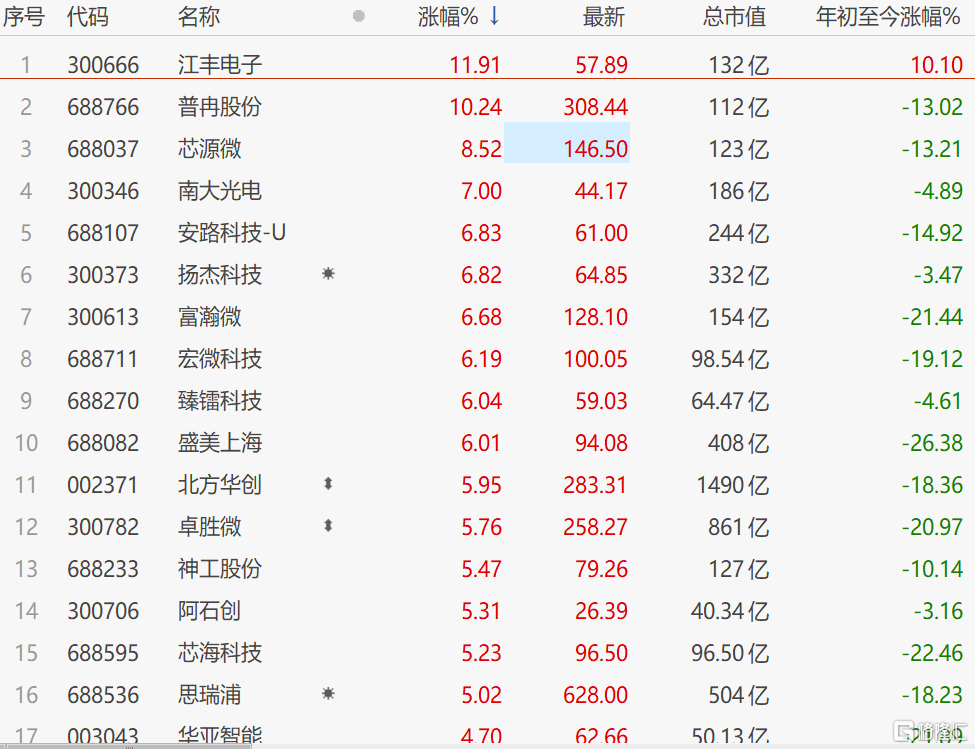
Task: Click the marker icon on the 思瑞浦 row
Action: pos(328,694)
